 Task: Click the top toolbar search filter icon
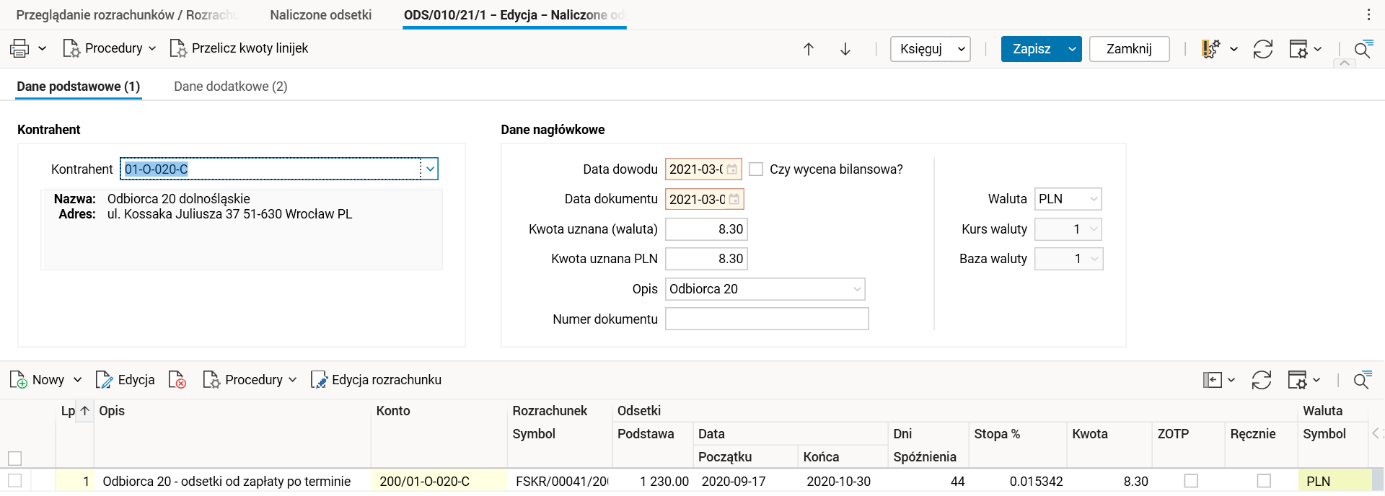click(x=1363, y=49)
